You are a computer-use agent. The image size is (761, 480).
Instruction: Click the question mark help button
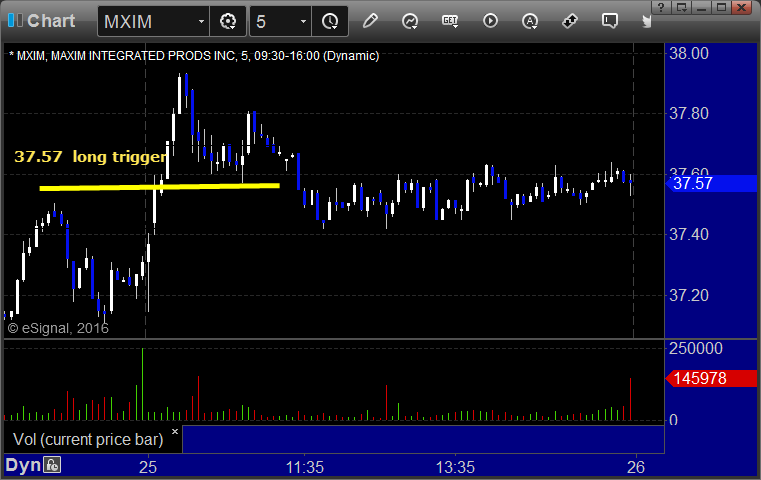coord(661,7)
